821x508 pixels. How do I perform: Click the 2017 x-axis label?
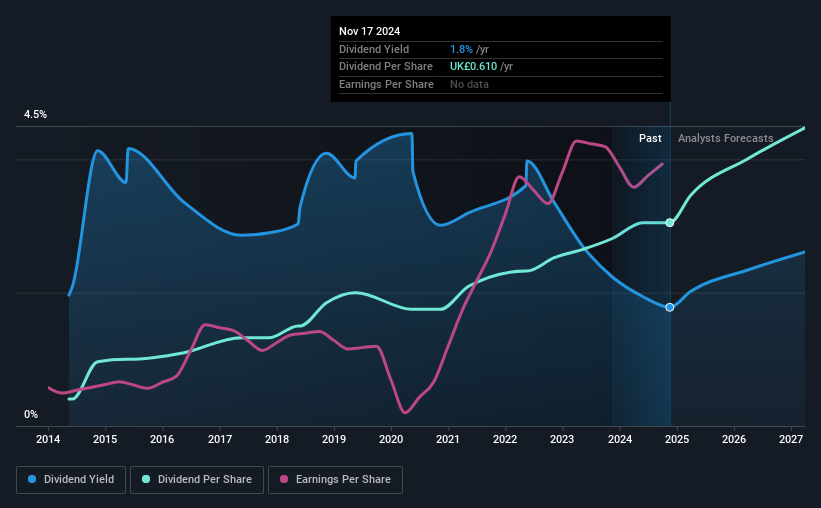[x=219, y=439]
